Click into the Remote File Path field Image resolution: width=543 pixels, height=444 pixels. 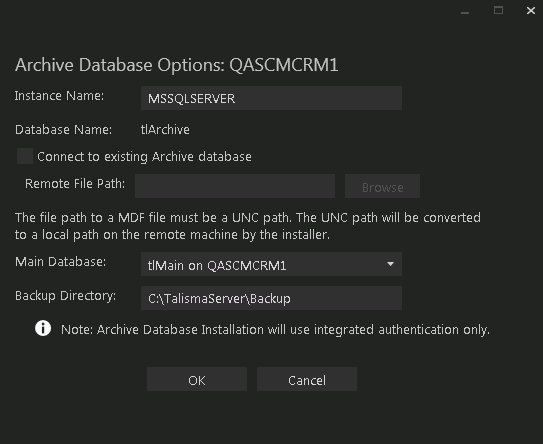[235, 186]
